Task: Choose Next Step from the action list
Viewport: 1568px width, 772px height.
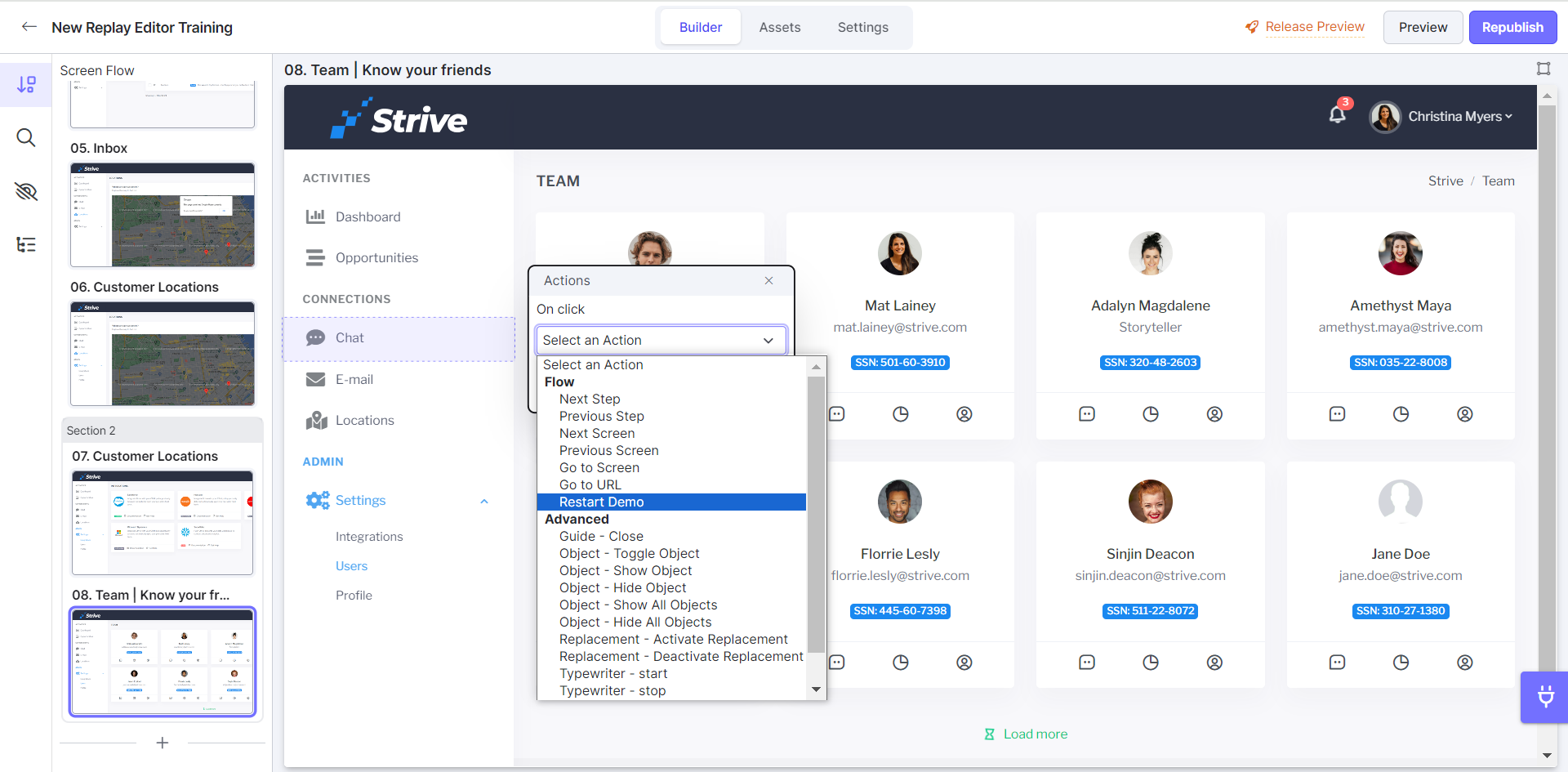Action: pyautogui.click(x=590, y=399)
